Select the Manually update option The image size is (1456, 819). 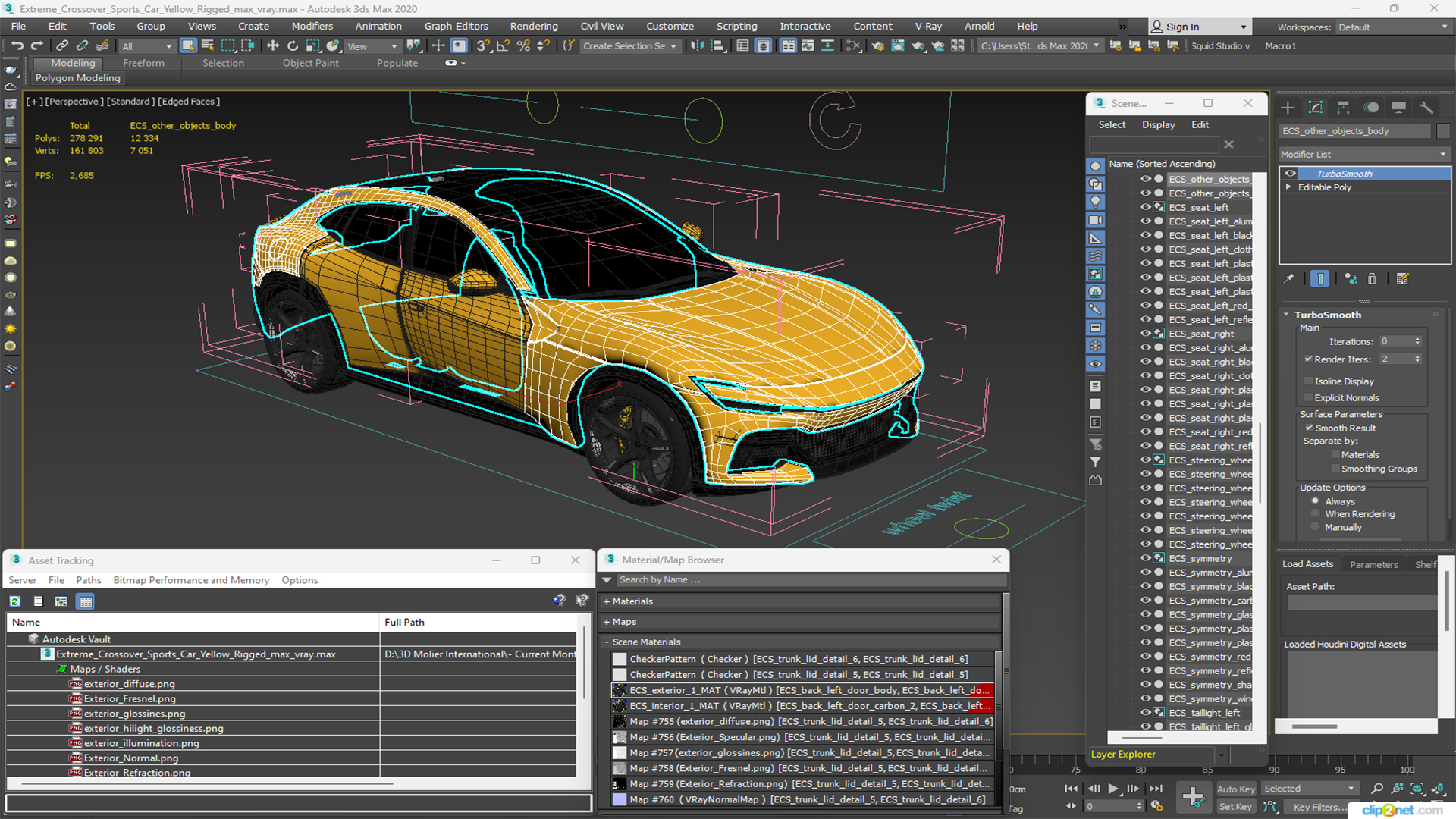tap(1316, 528)
